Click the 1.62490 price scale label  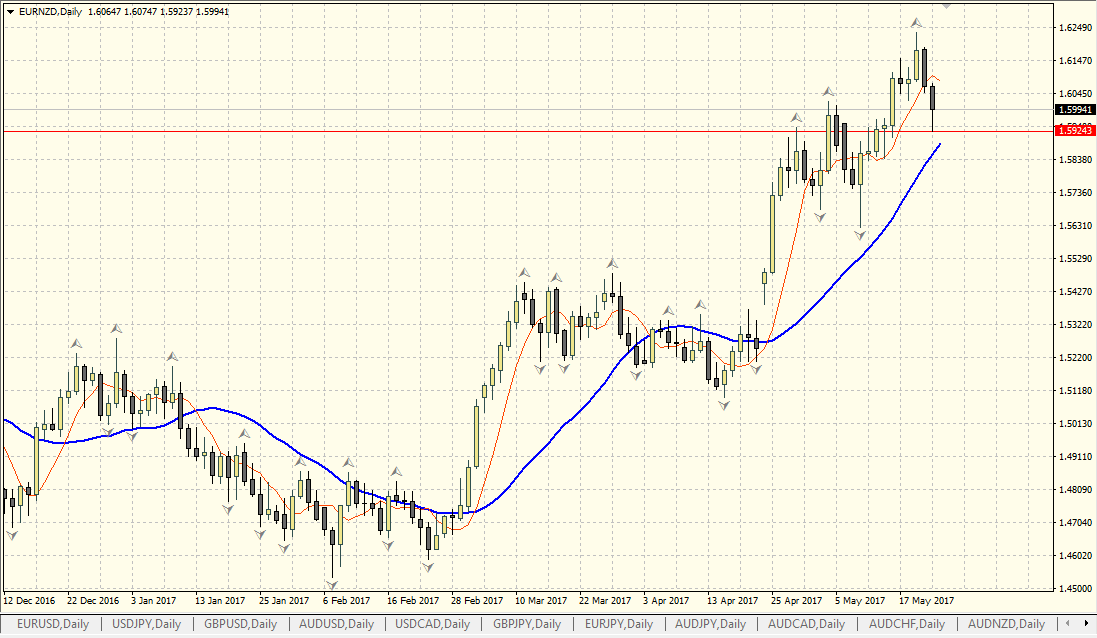tap(1075, 28)
